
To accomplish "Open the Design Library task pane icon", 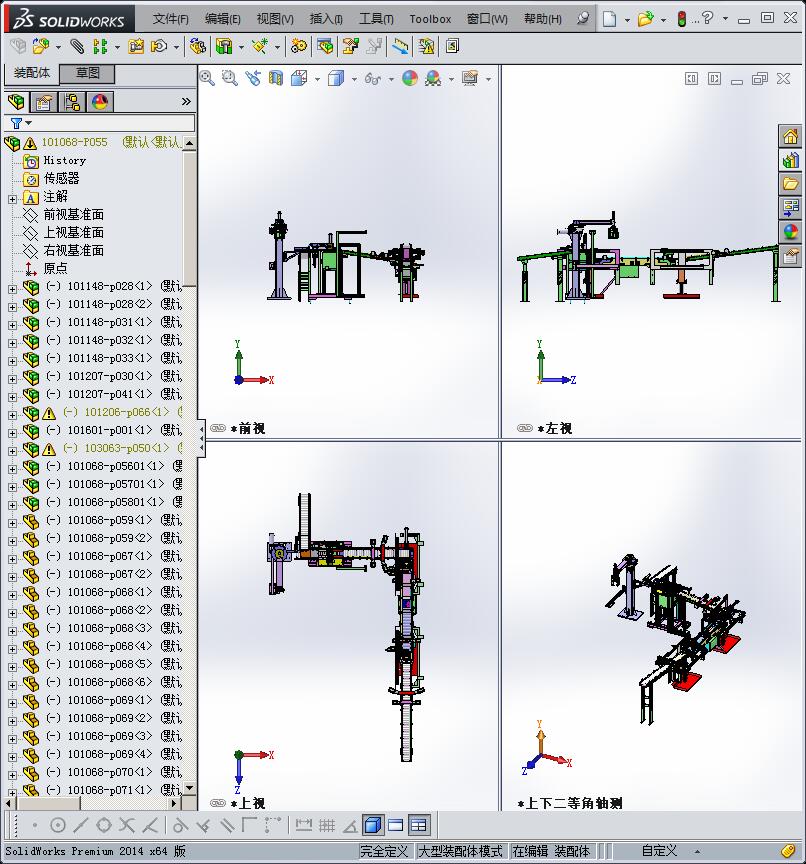I will pos(791,160).
